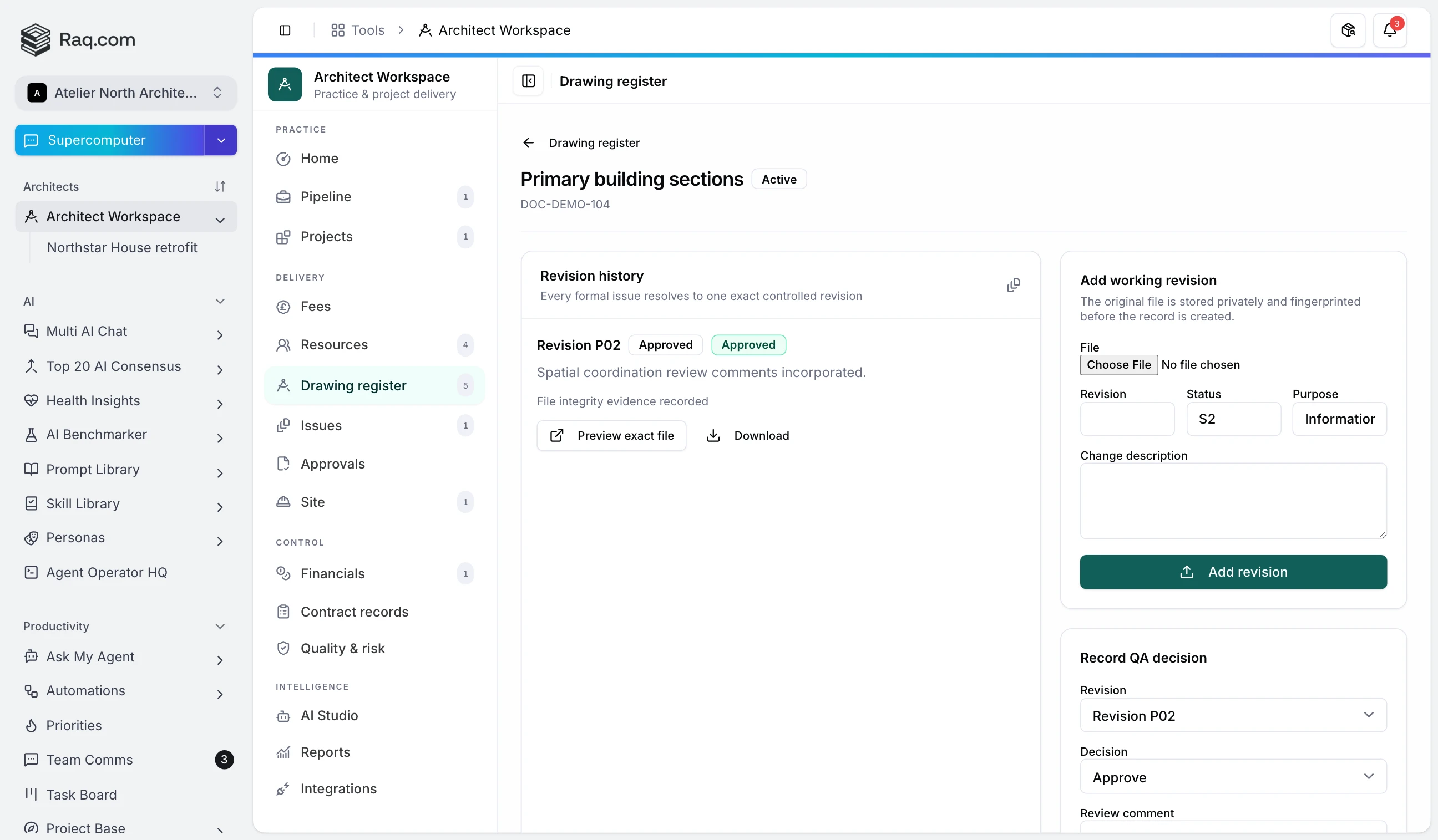1438x840 pixels.
Task: Click the Supercomputer button
Action: coord(109,140)
